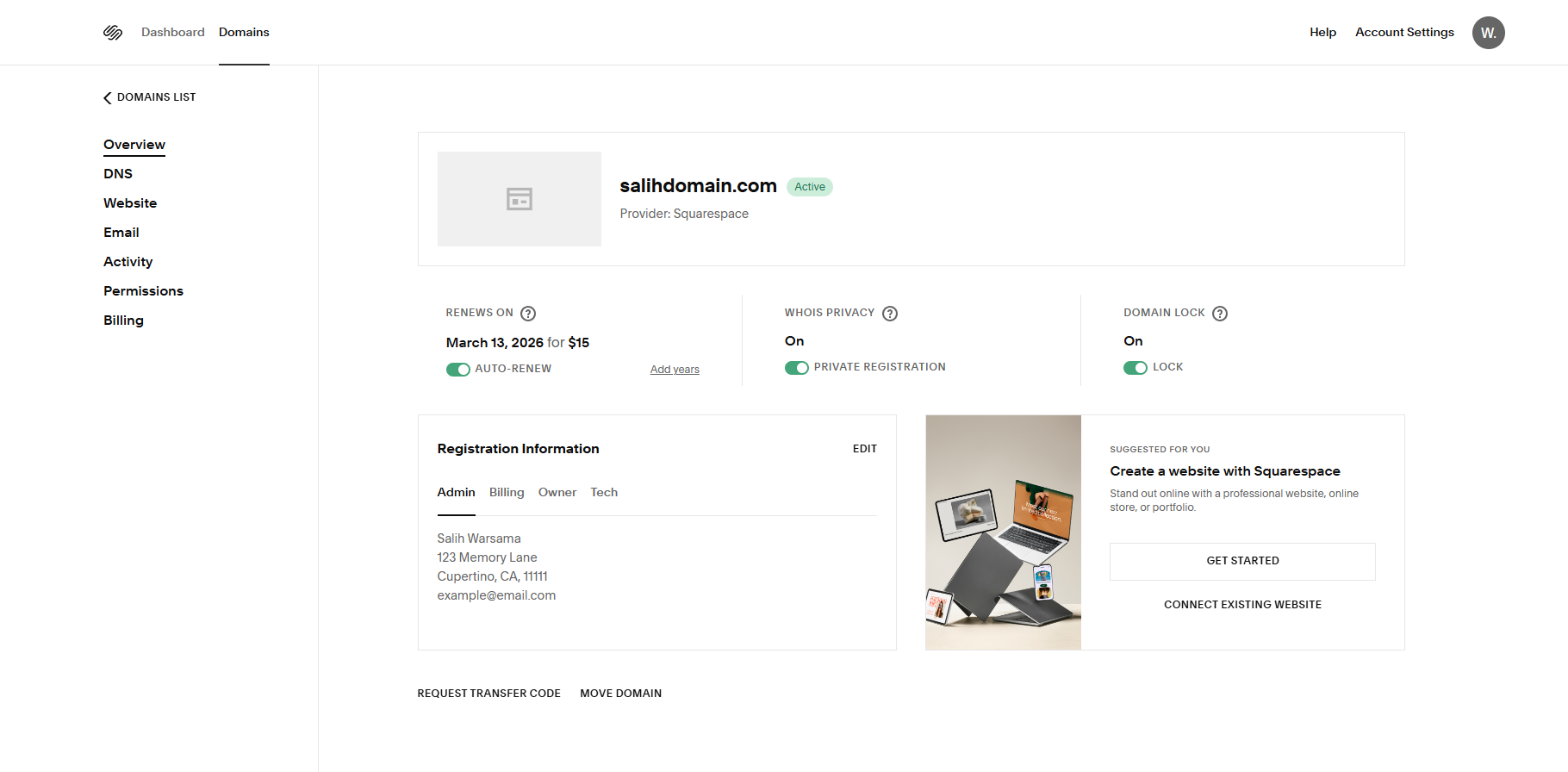Open Account Settings
This screenshot has width=1568, height=772.
pyautogui.click(x=1404, y=32)
